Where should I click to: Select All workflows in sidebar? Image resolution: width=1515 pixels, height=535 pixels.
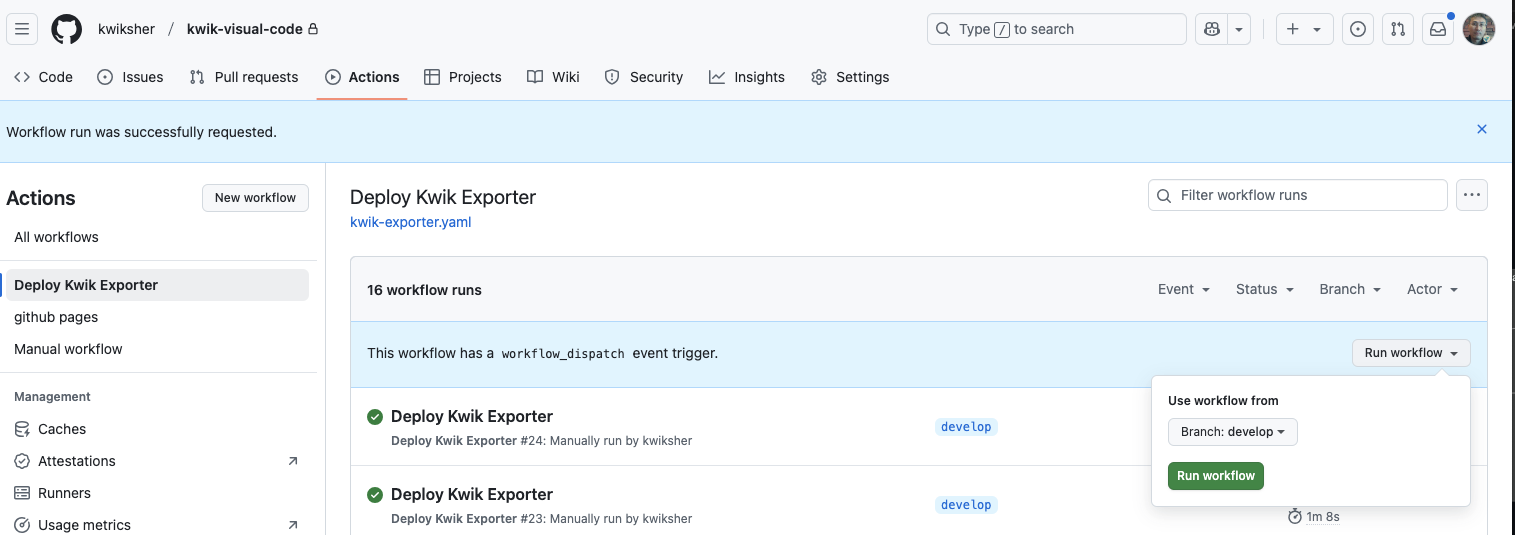pos(157,237)
